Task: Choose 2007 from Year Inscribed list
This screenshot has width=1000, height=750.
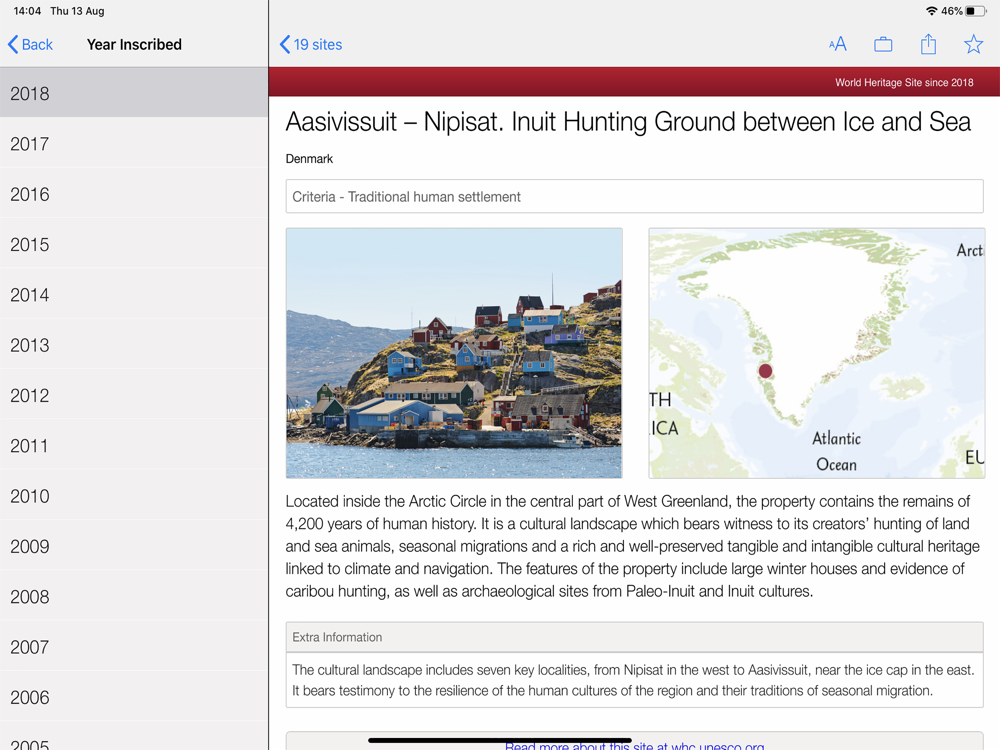Action: pyautogui.click(x=134, y=647)
